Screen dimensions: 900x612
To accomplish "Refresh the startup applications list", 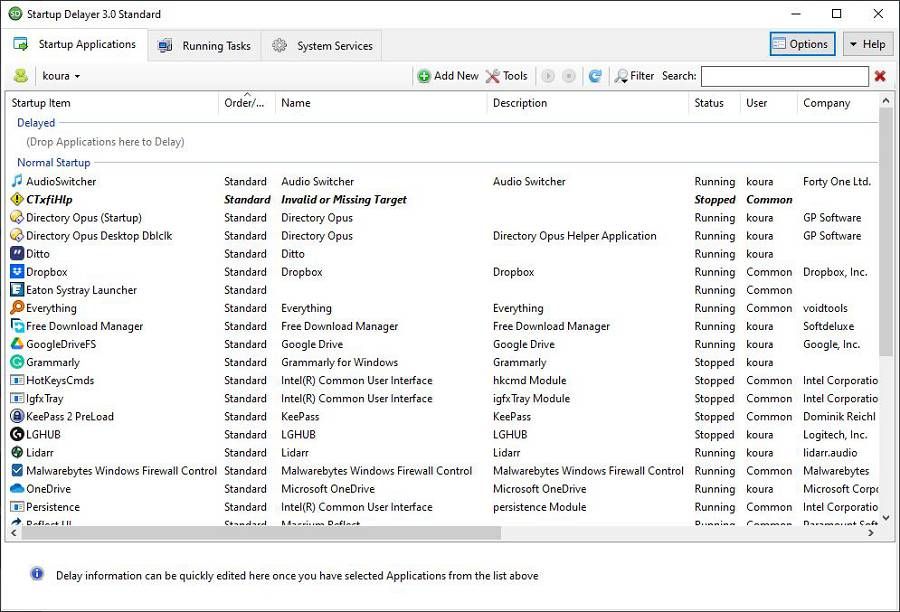I will [594, 75].
